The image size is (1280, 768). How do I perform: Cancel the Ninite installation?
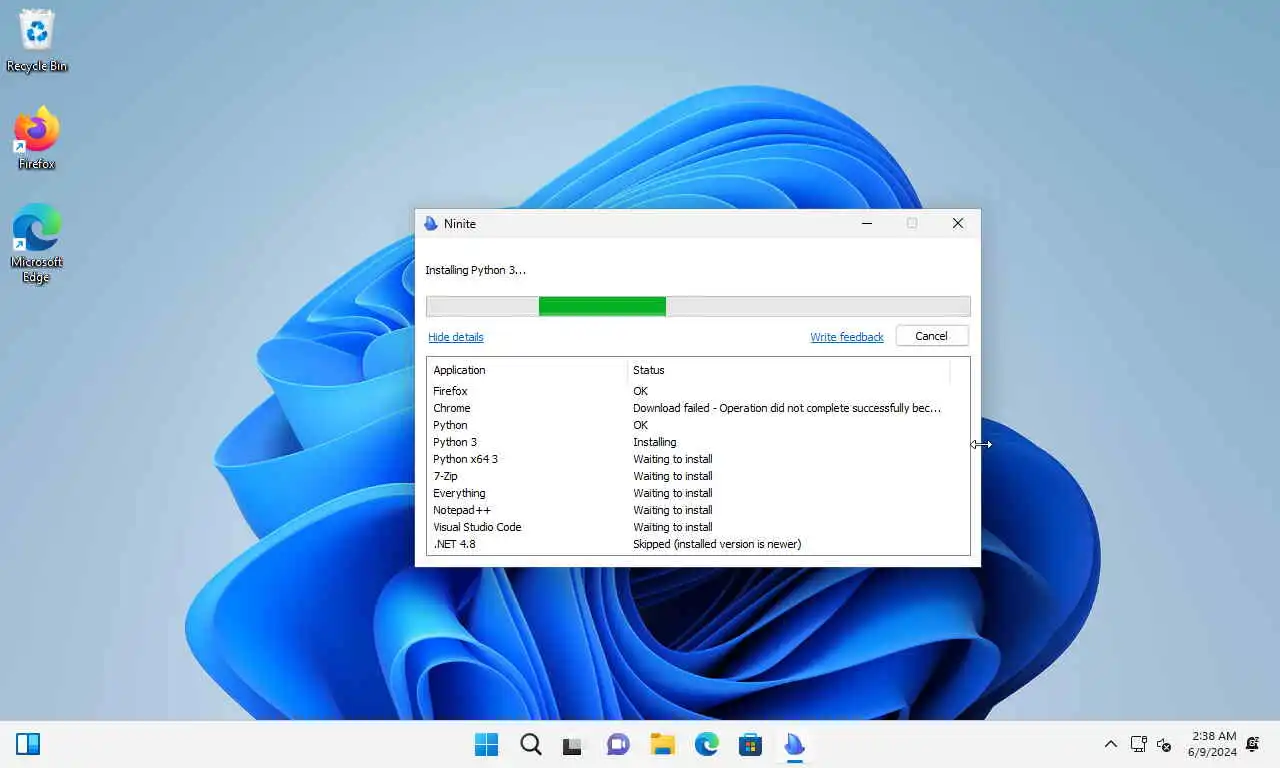(x=932, y=336)
